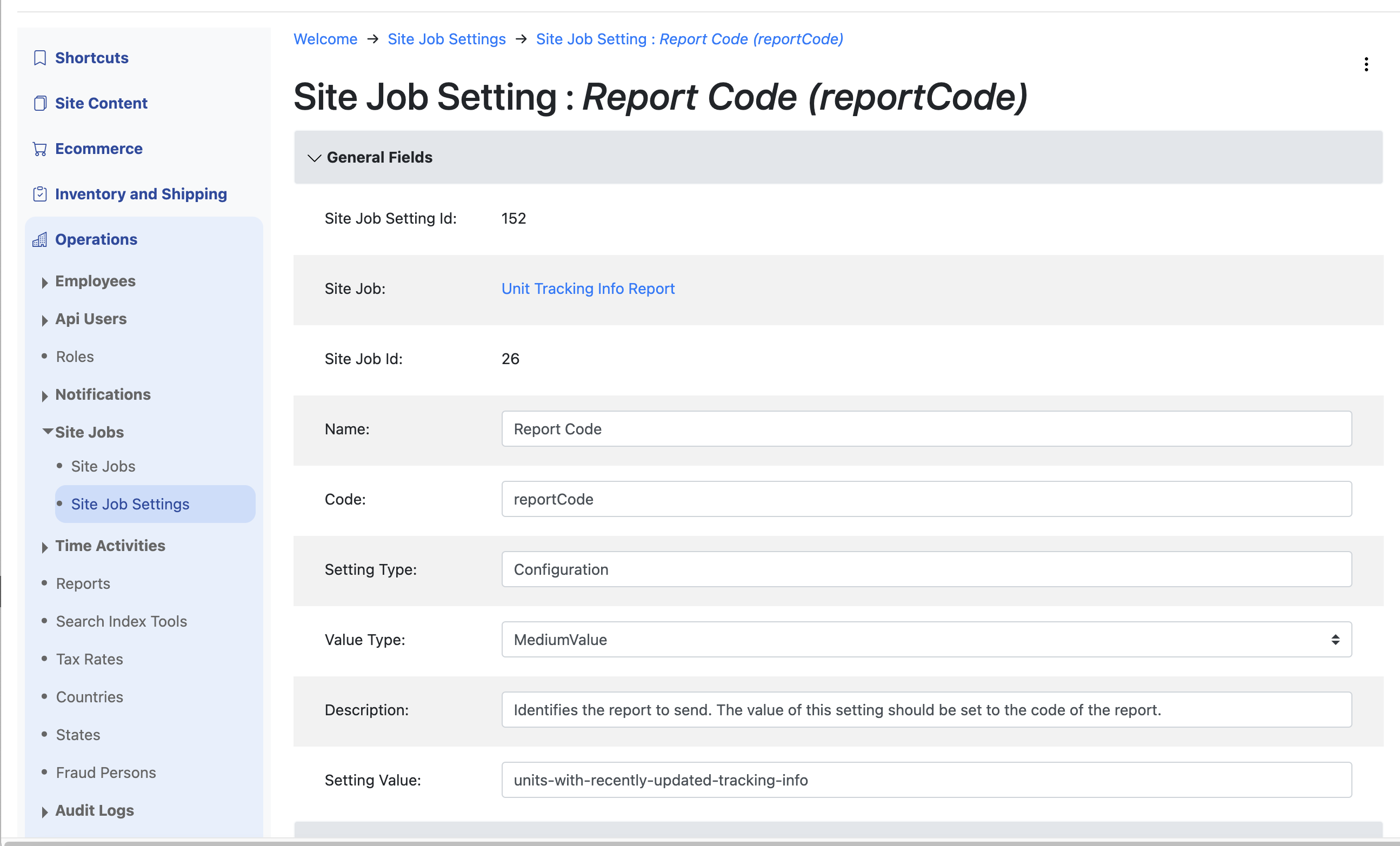Expand the Notifications tree node

[45, 395]
